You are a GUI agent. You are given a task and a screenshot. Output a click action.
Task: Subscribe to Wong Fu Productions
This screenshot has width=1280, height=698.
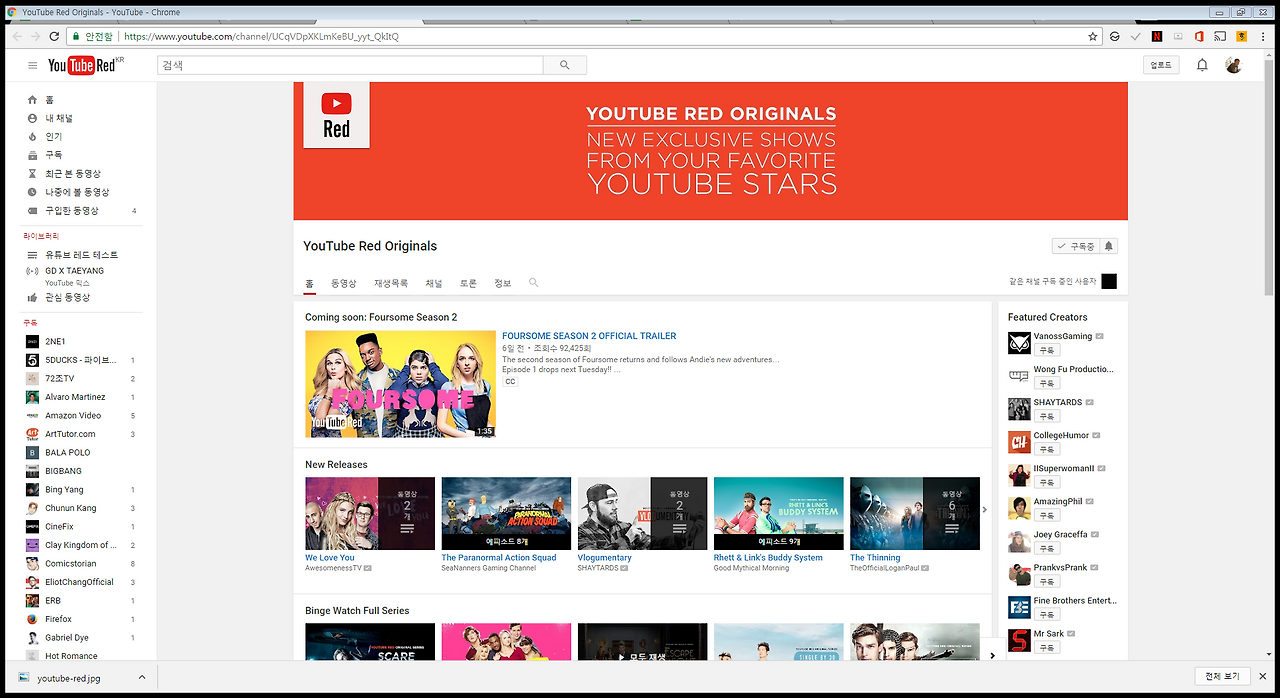1046,383
